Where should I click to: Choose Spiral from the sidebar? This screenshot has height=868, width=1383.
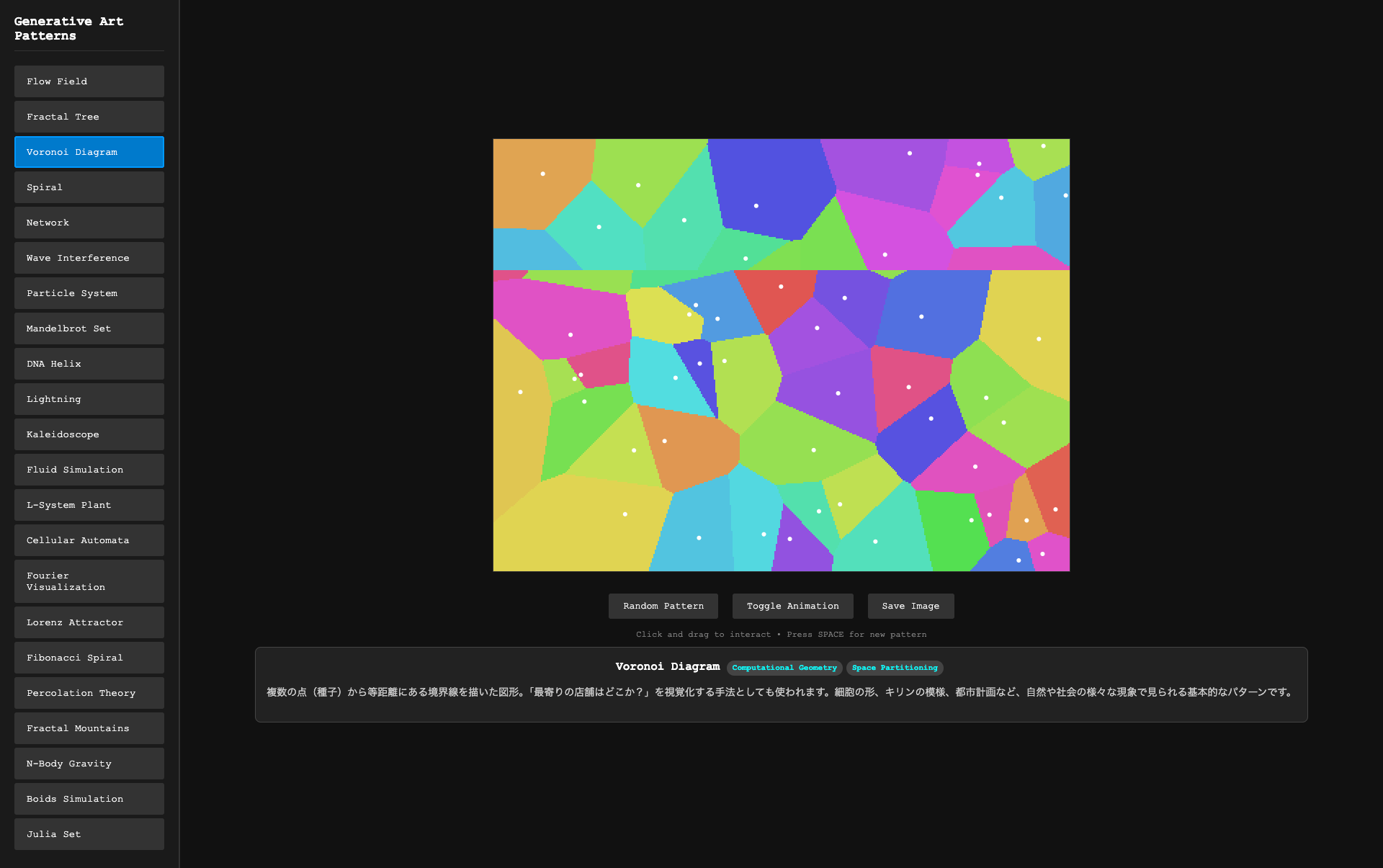click(89, 187)
